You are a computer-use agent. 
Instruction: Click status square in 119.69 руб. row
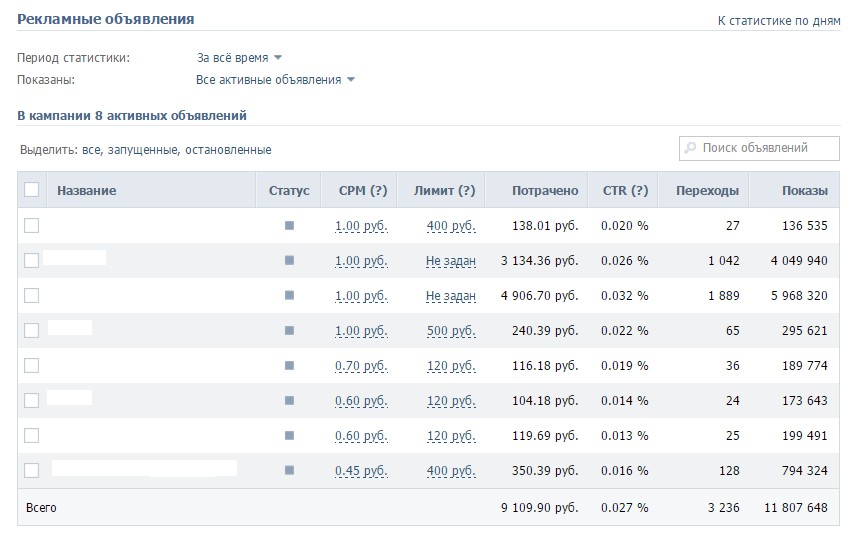(289, 435)
